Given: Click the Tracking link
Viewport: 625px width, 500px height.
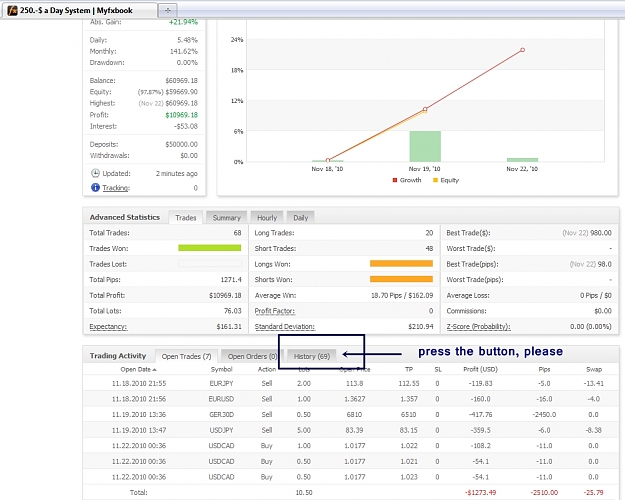Looking at the screenshot, I should click(x=116, y=188).
